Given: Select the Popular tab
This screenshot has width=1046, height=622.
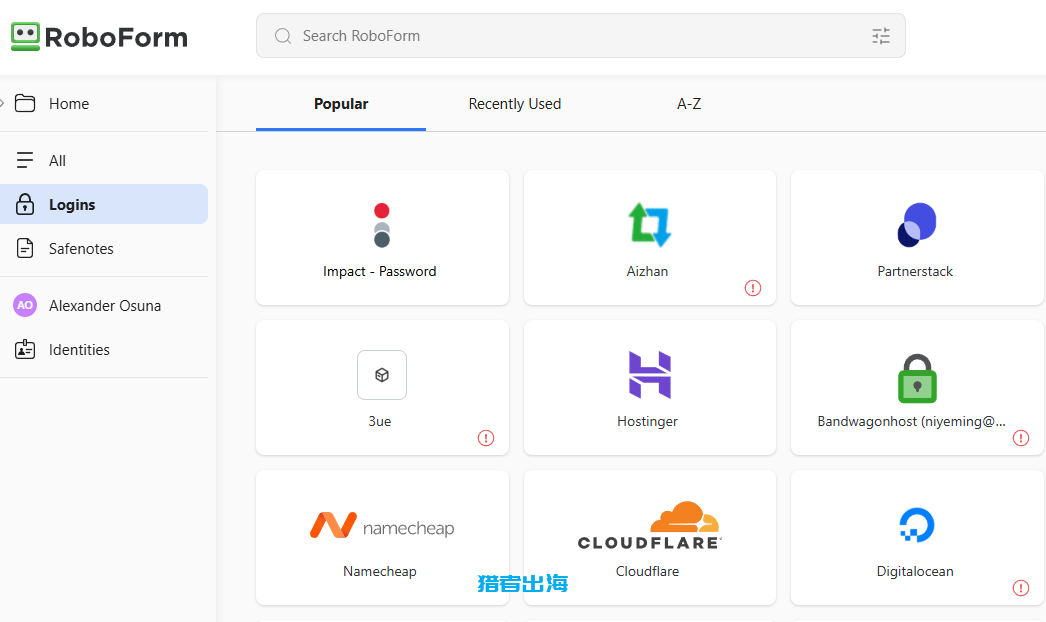Looking at the screenshot, I should pos(341,104).
